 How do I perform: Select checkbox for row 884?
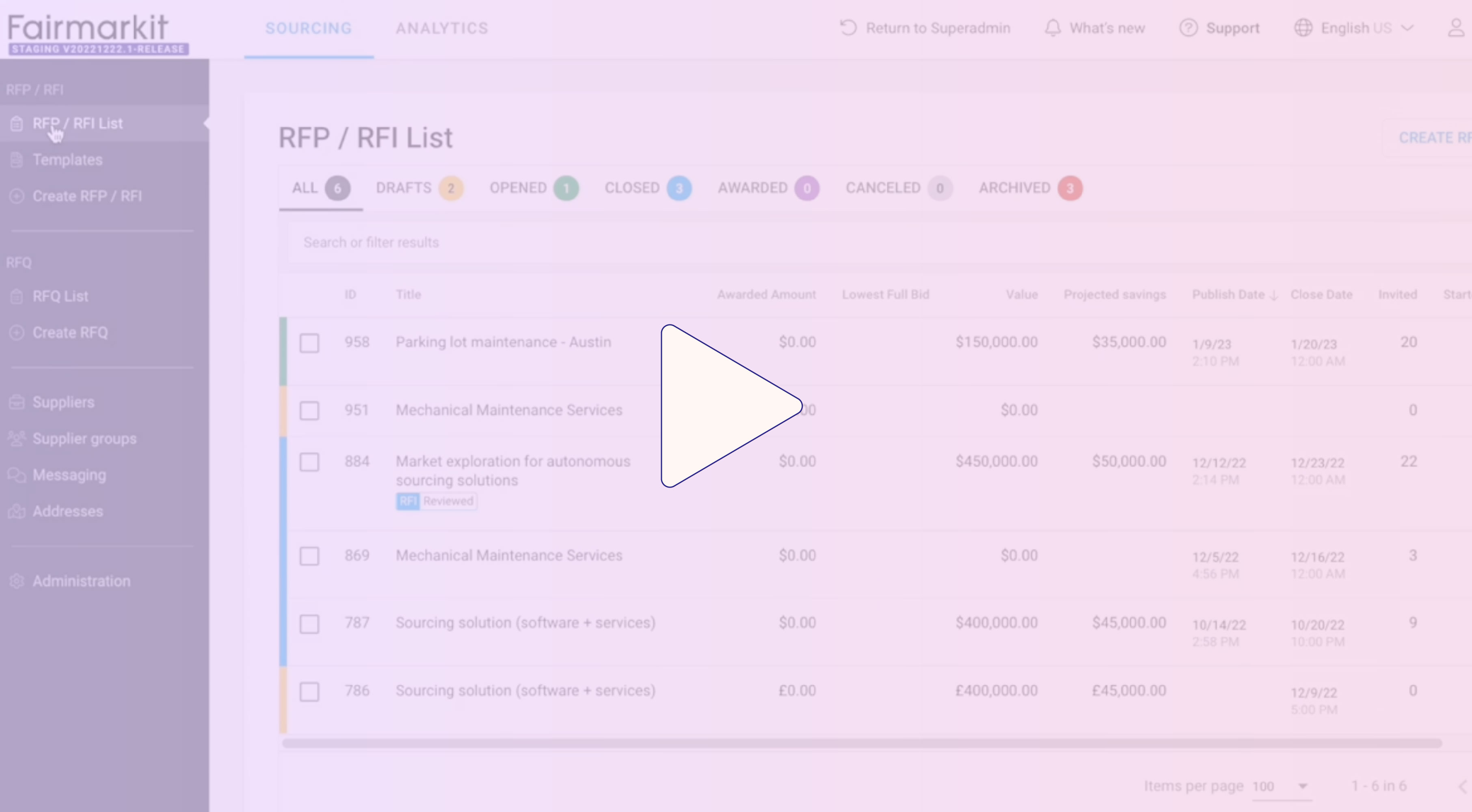pos(310,462)
